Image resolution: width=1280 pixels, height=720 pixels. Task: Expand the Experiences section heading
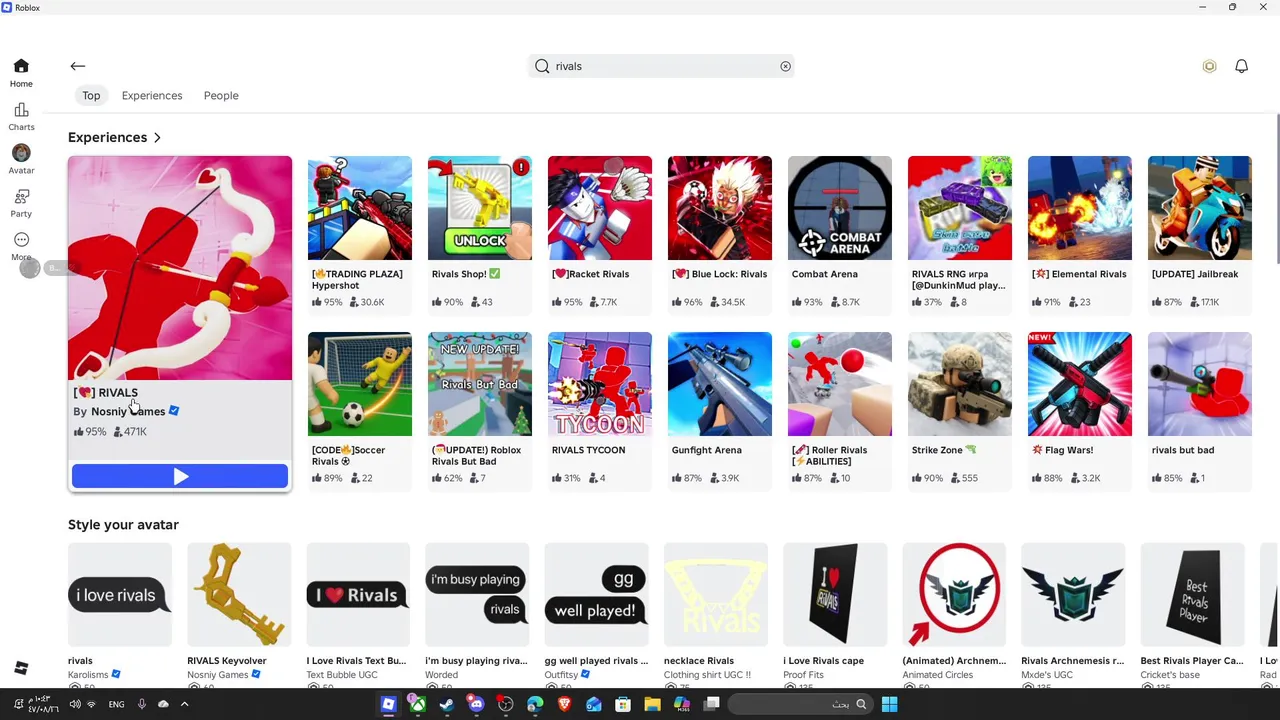coord(114,137)
